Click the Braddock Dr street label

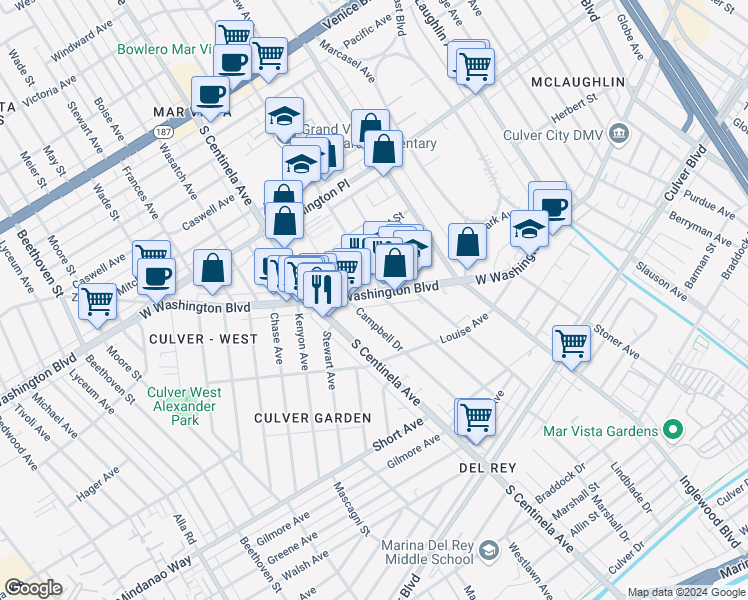pos(560,483)
